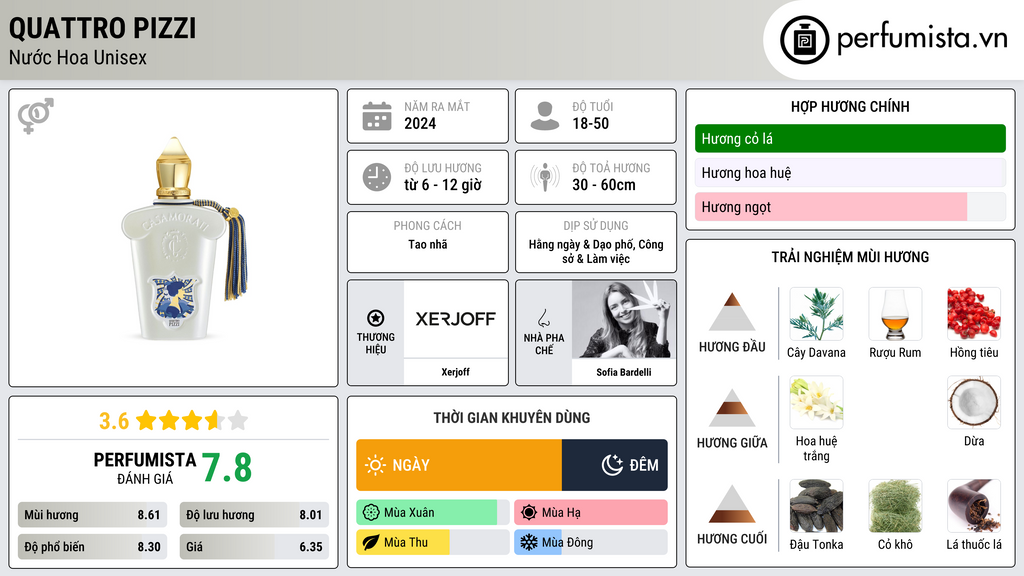1024x576 pixels.
Task: Click the pink Hương ngọt accord bar
Action: 831,207
